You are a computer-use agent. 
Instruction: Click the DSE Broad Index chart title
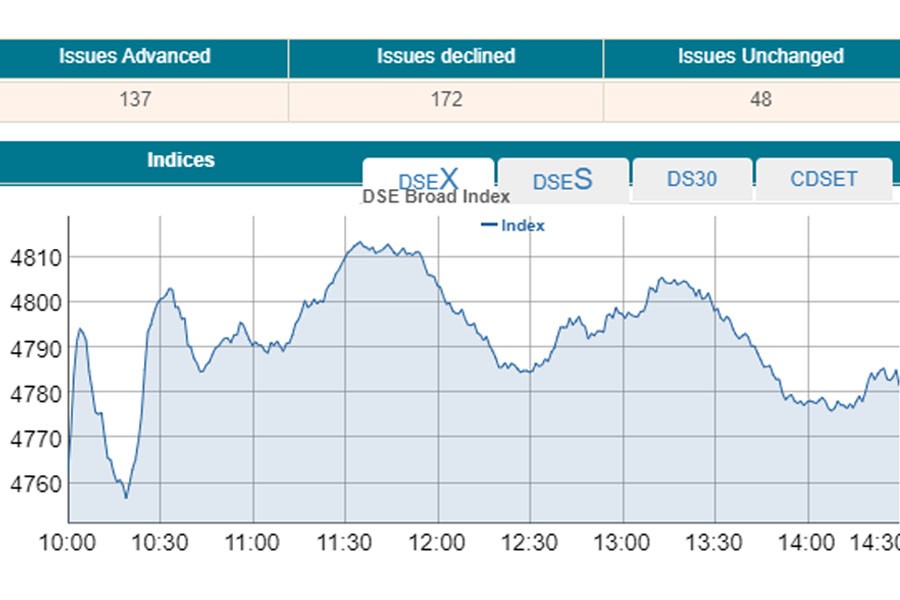(x=435, y=197)
